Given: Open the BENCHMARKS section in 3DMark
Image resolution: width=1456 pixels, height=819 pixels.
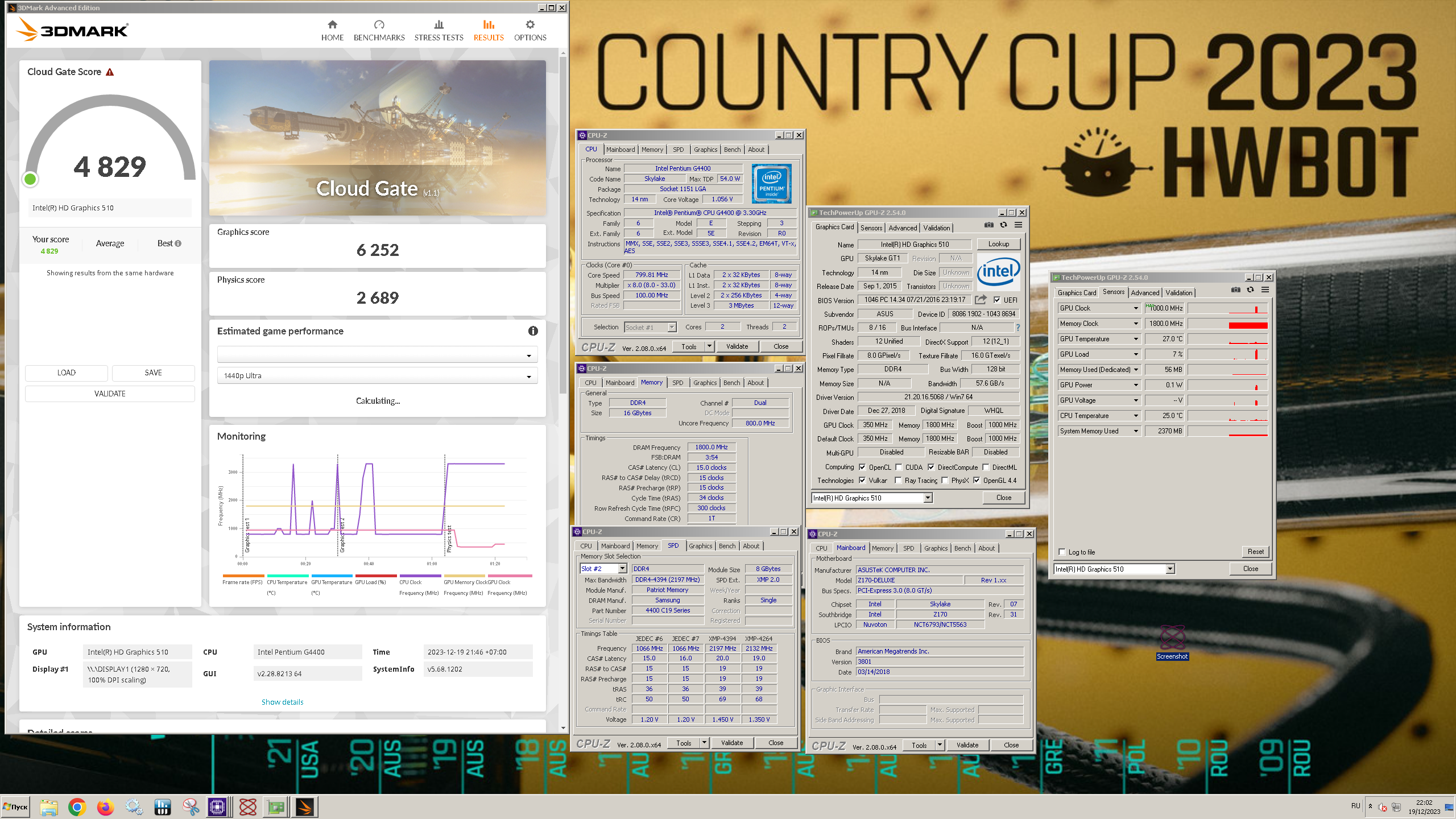Looking at the screenshot, I should [x=379, y=31].
